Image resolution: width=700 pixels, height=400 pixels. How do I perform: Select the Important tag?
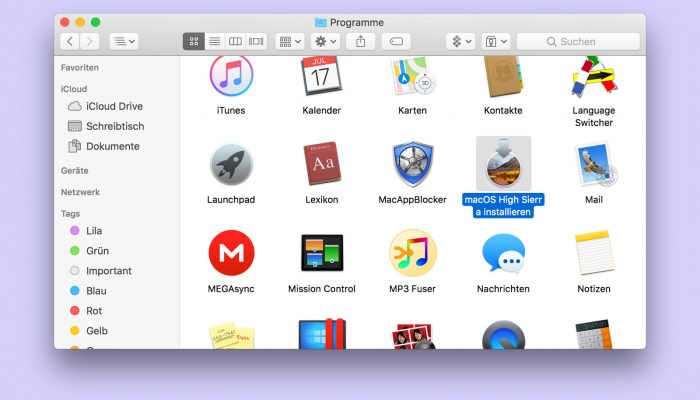click(117, 271)
